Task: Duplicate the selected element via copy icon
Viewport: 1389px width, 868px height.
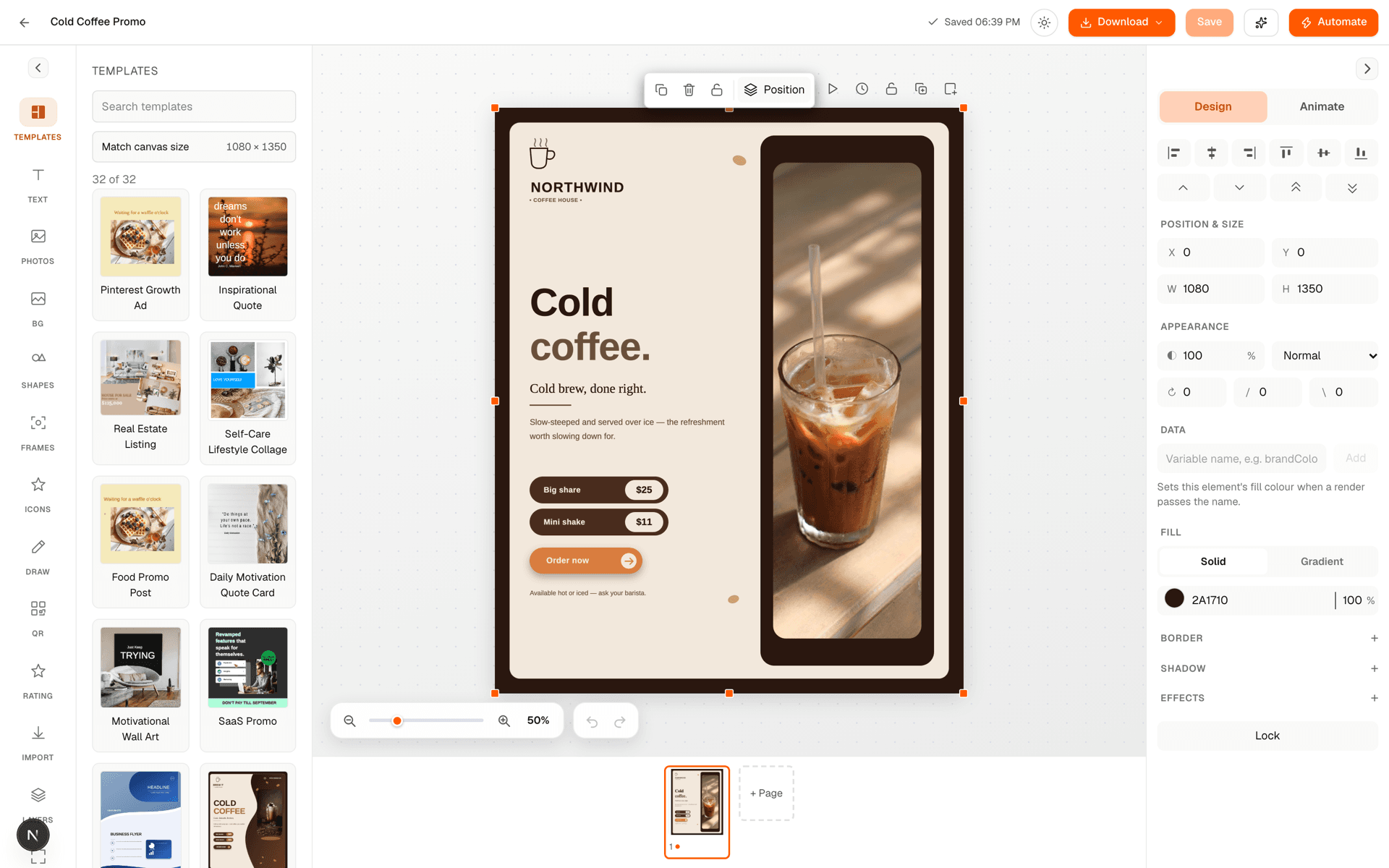Action: click(660, 90)
